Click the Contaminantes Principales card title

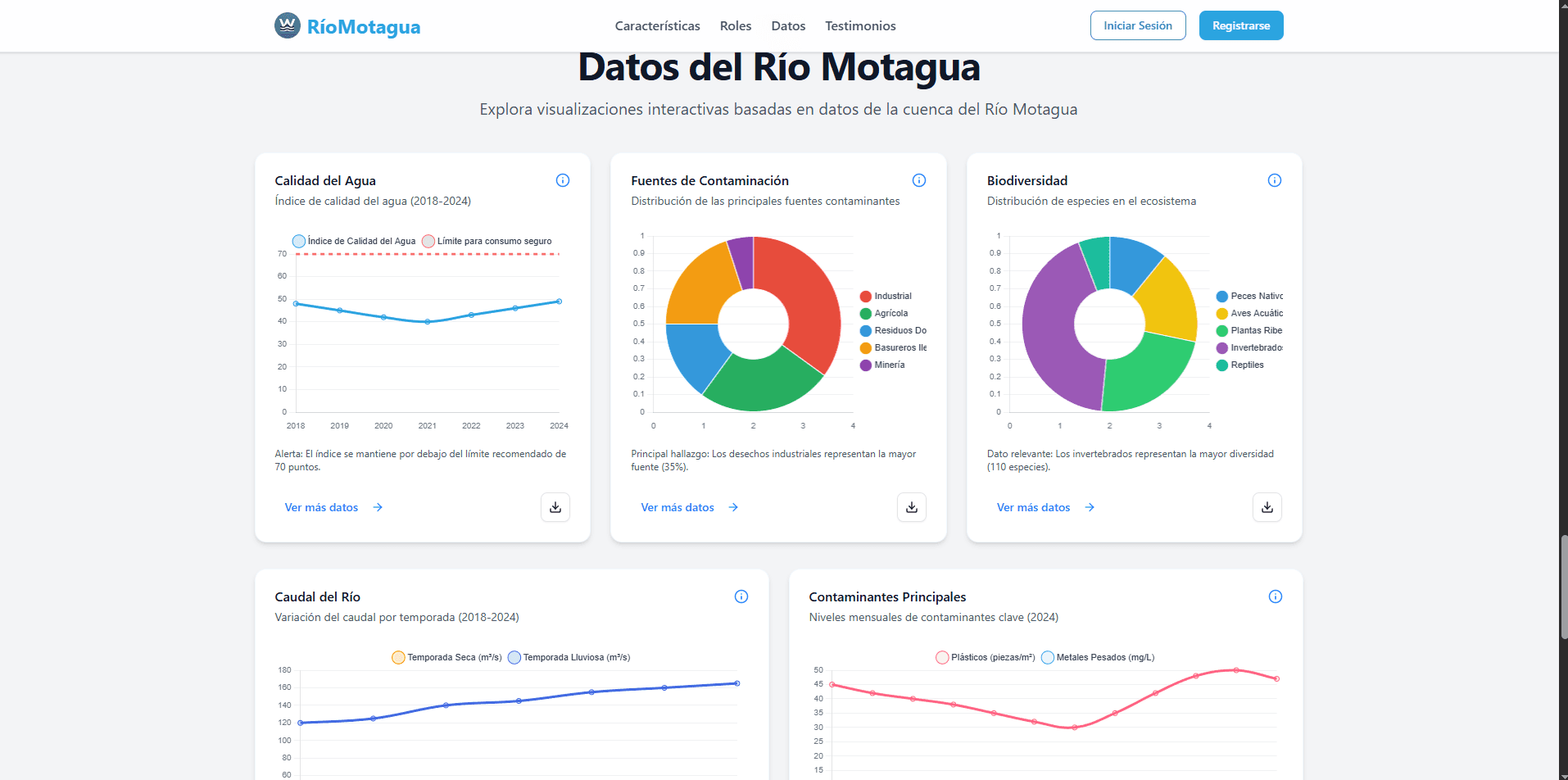click(887, 596)
